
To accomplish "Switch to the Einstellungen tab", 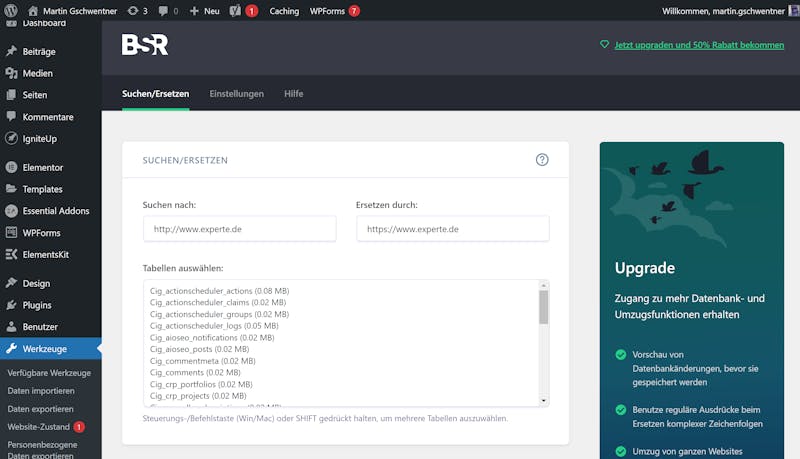I will [237, 94].
